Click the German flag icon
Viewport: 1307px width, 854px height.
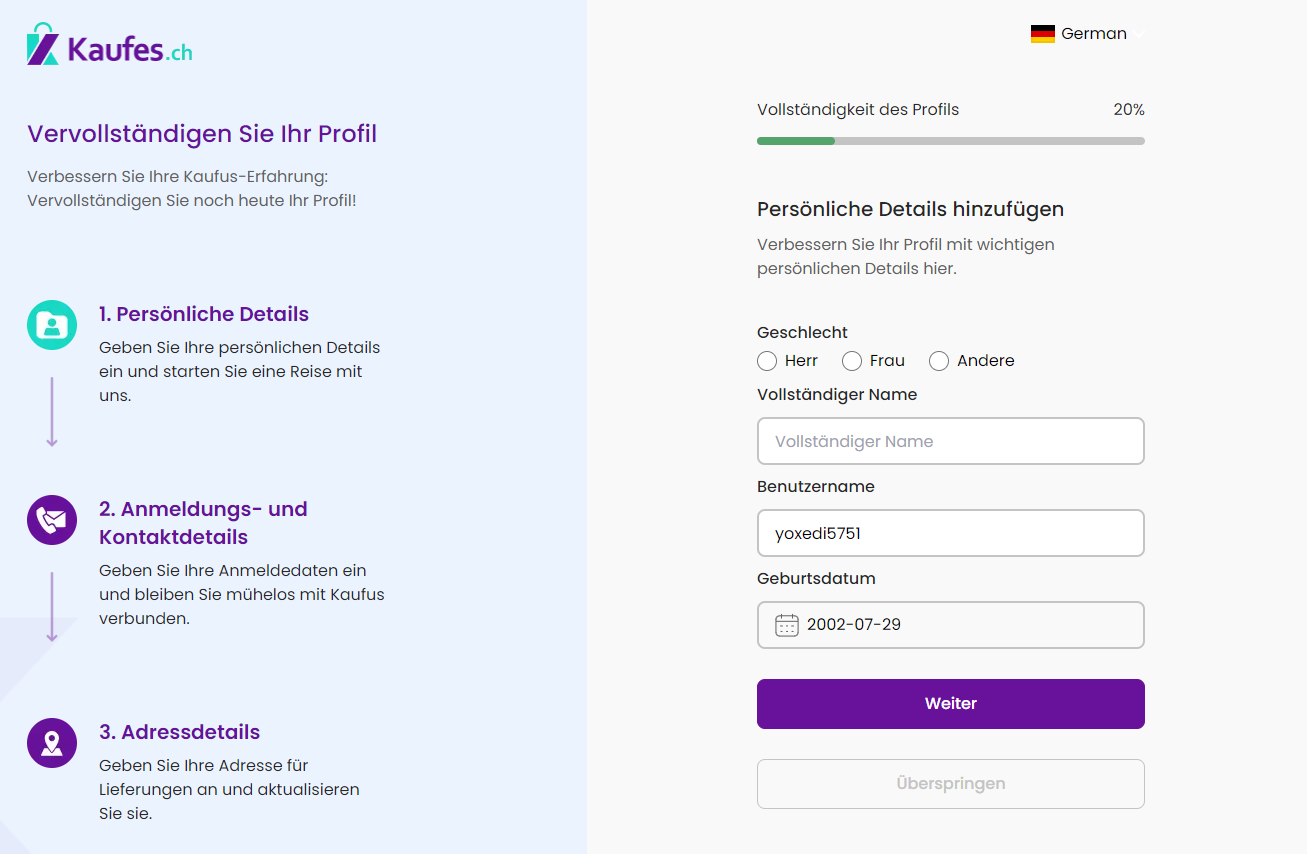click(1043, 34)
